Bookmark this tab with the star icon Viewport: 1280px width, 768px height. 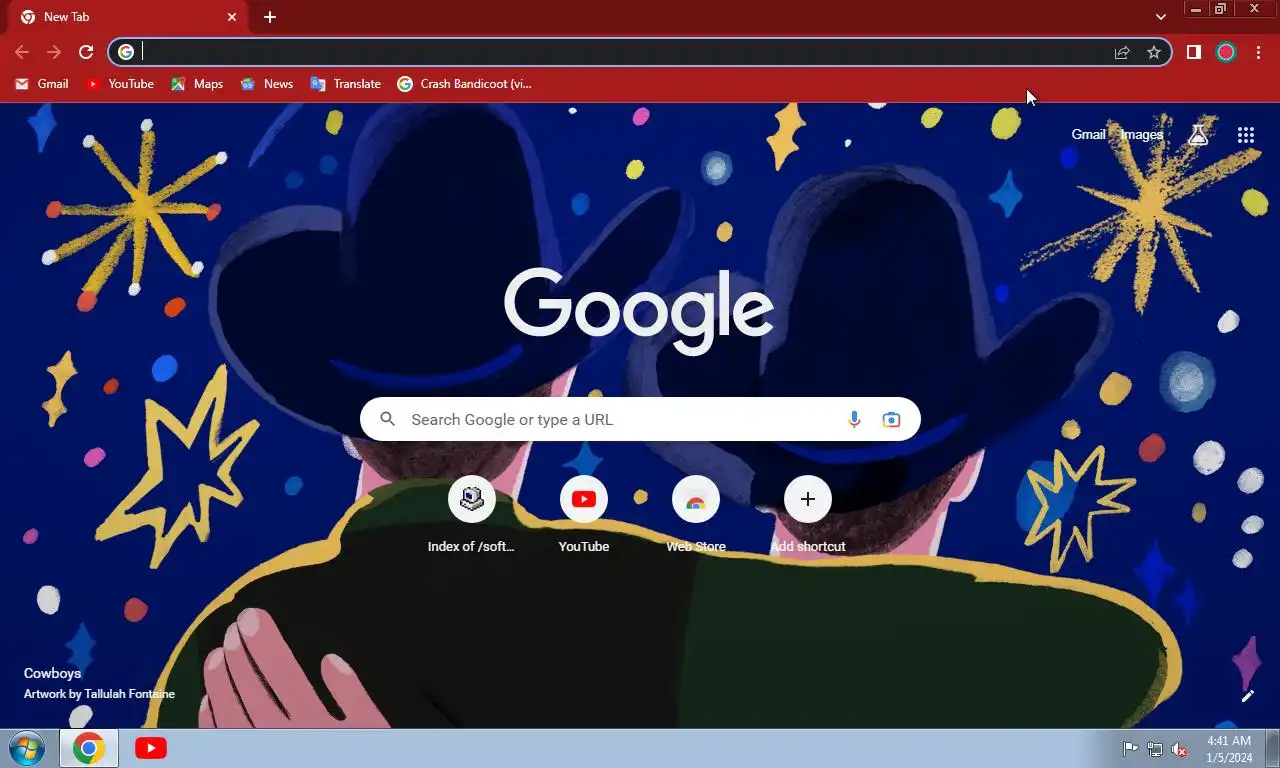[1154, 52]
